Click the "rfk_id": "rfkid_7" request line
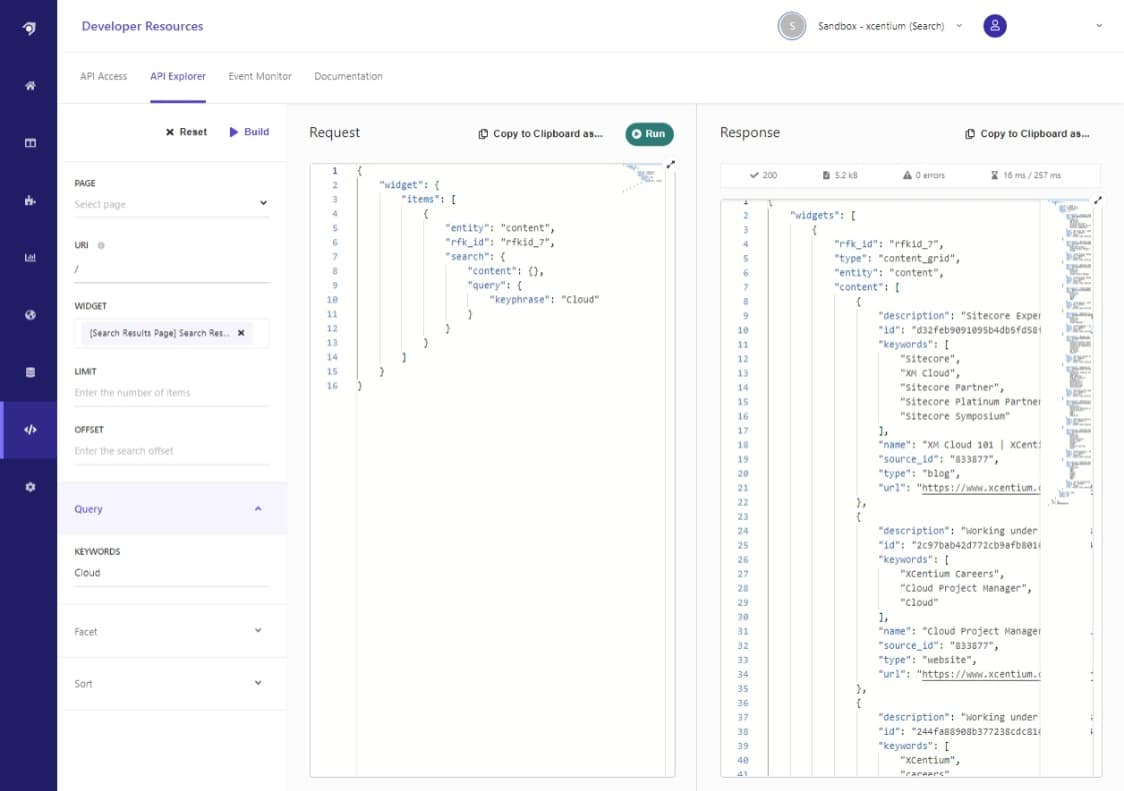This screenshot has height=791, width=1124. tap(500, 242)
